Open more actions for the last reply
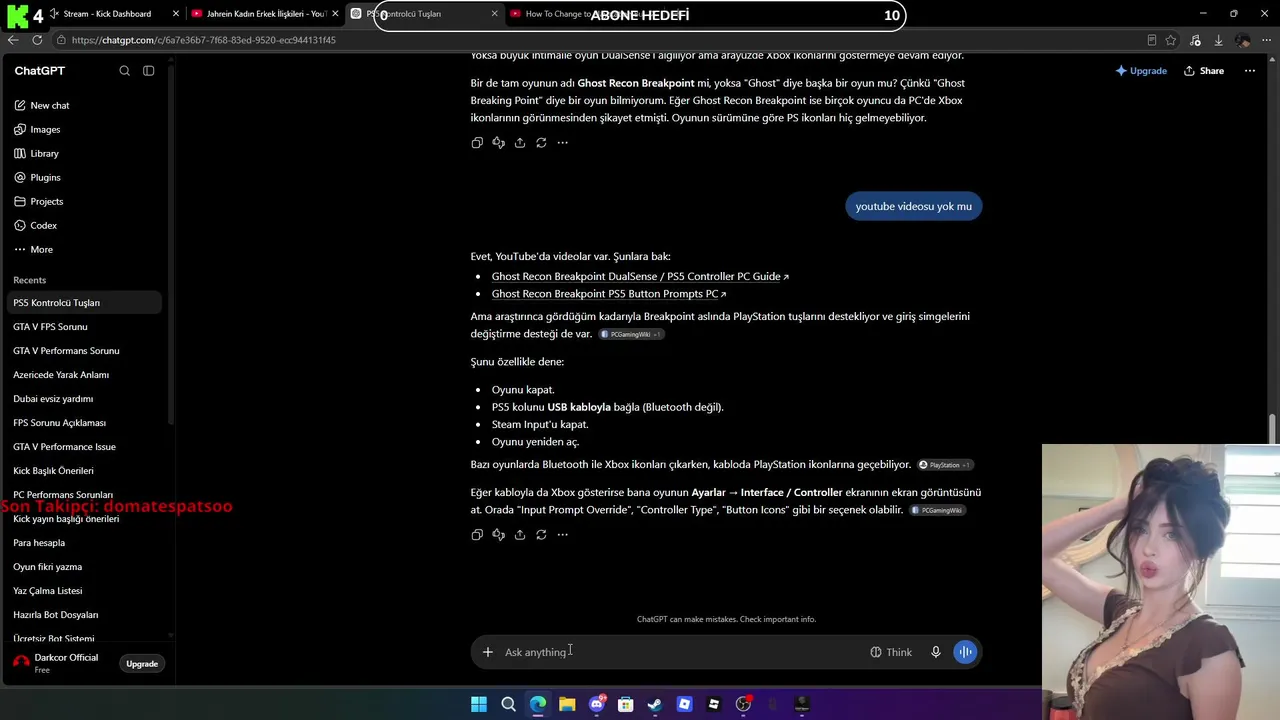Image resolution: width=1280 pixels, height=720 pixels. coord(562,535)
